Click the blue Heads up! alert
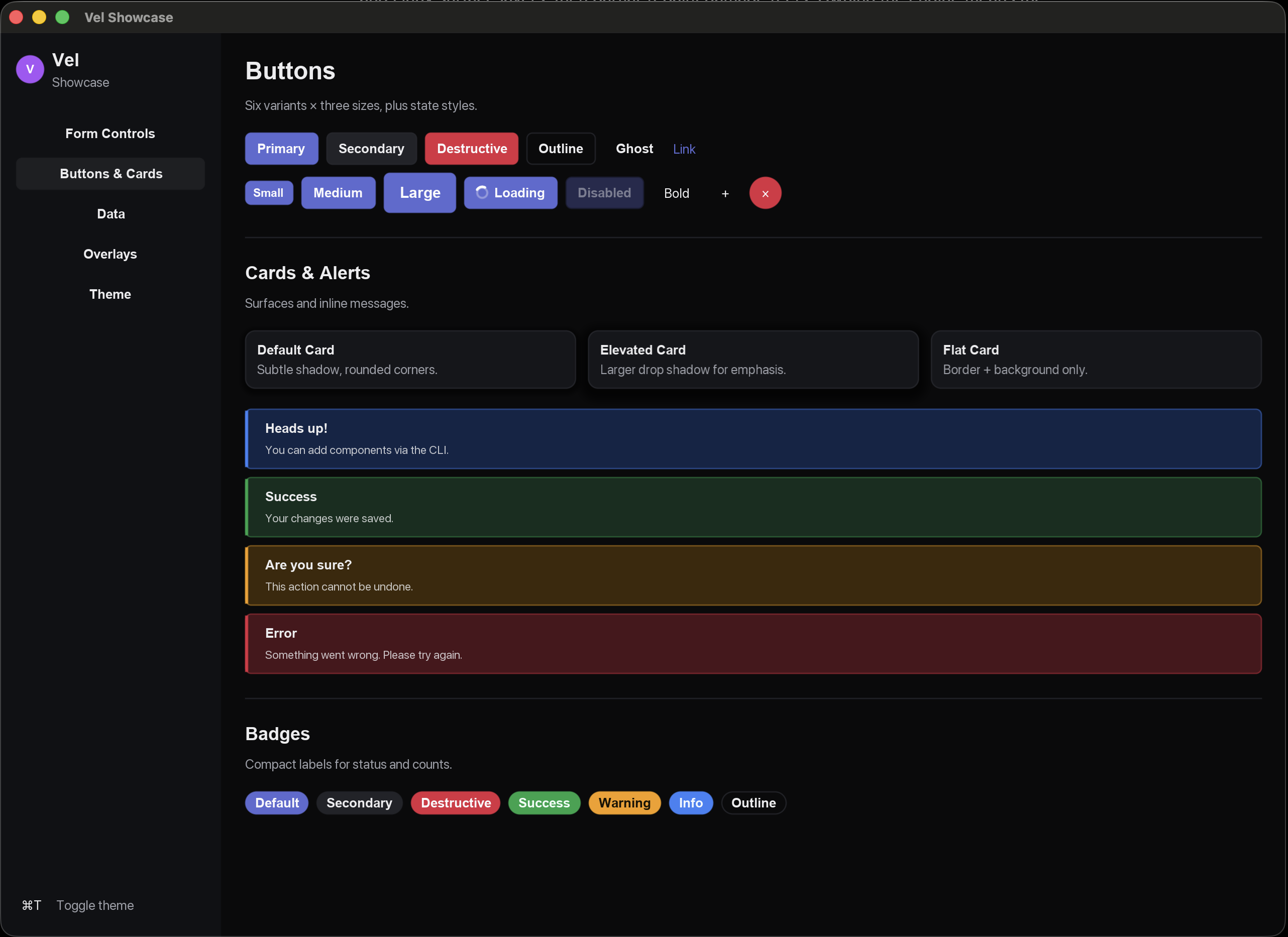Screen dimensions: 1288x937 [x=753, y=439]
